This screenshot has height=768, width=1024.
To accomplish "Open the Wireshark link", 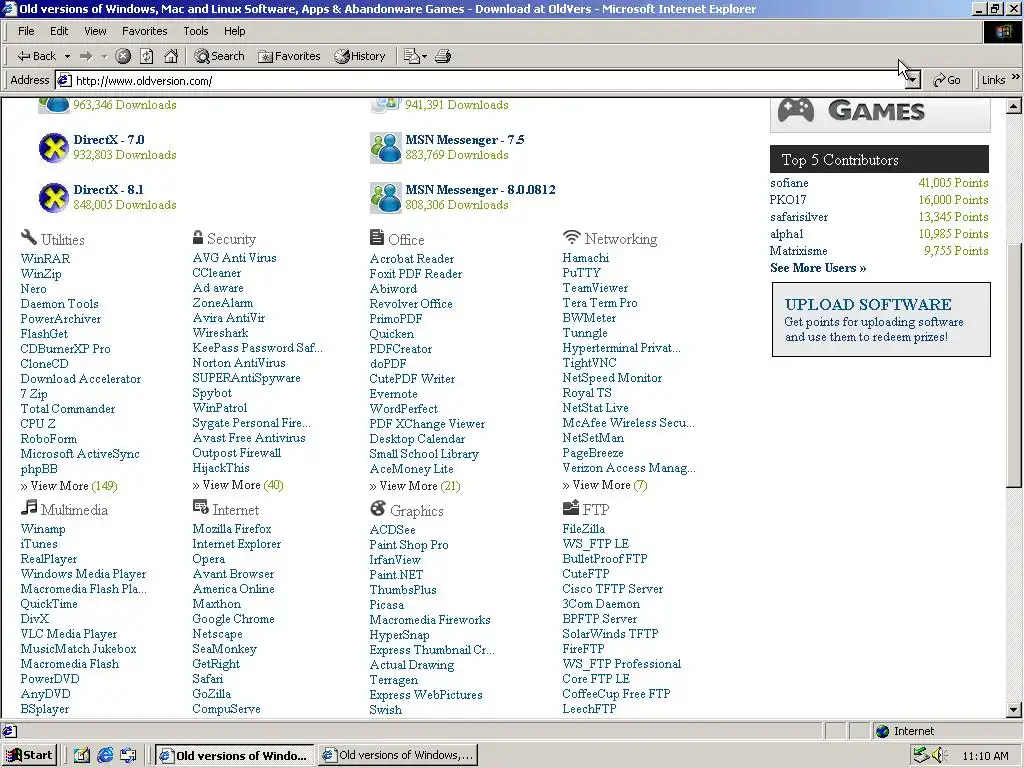I will click(220, 333).
